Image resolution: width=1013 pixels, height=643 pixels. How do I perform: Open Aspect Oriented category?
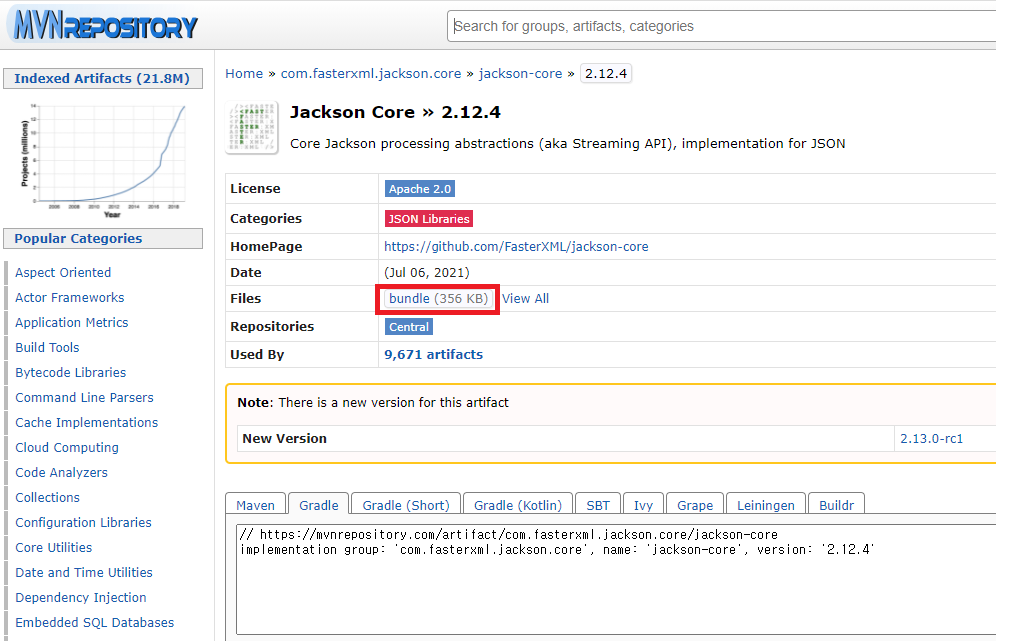click(63, 273)
